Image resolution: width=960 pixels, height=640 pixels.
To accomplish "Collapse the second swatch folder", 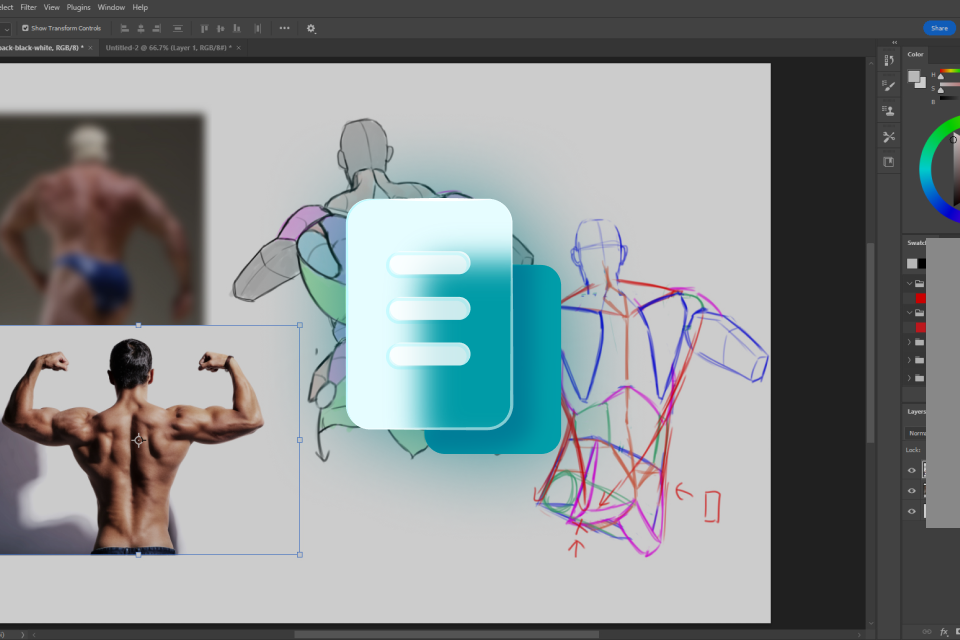I will (909, 312).
